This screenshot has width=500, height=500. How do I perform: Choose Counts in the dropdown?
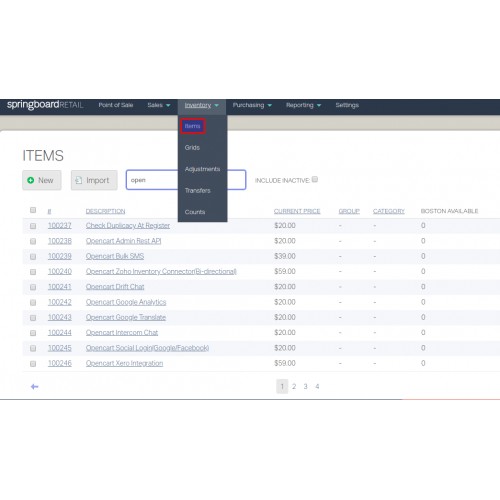click(x=195, y=212)
